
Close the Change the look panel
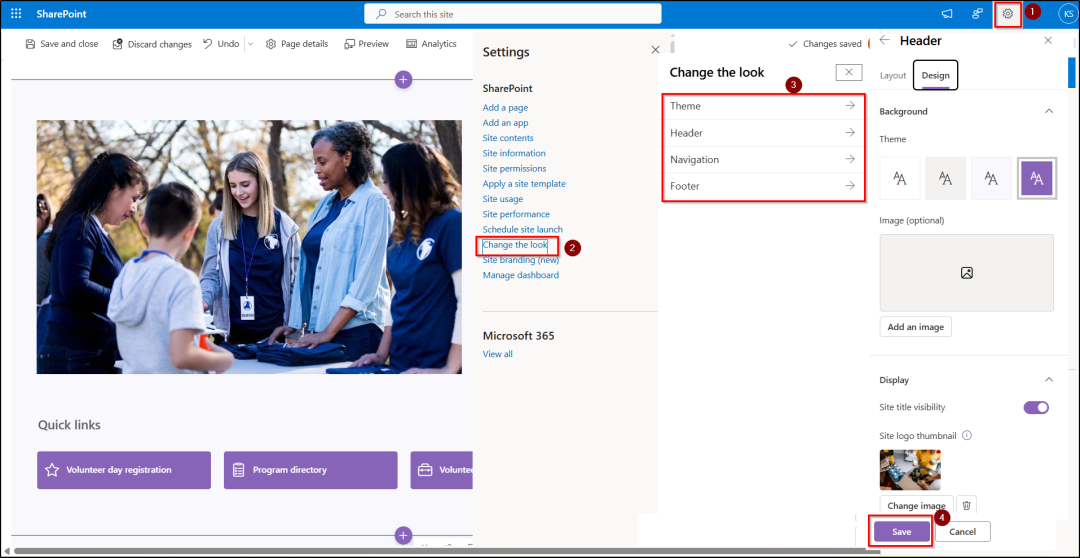click(x=849, y=72)
